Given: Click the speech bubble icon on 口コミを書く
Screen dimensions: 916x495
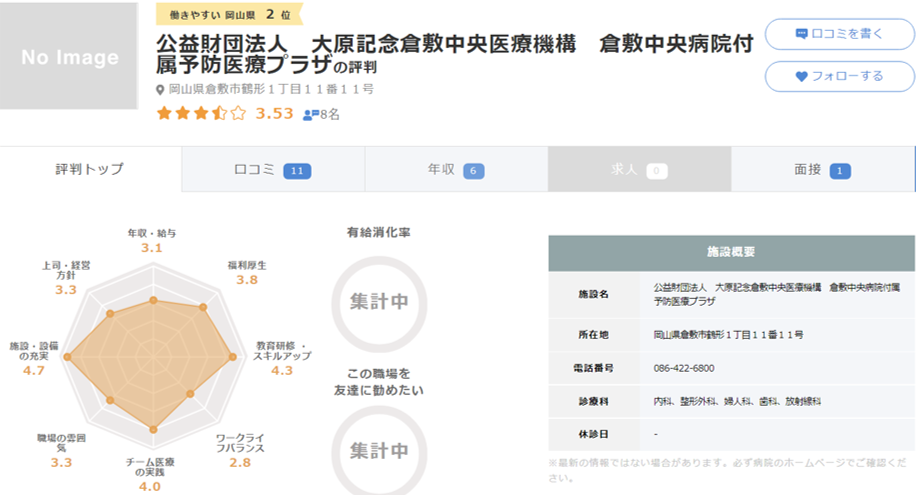Looking at the screenshot, I should tap(802, 34).
